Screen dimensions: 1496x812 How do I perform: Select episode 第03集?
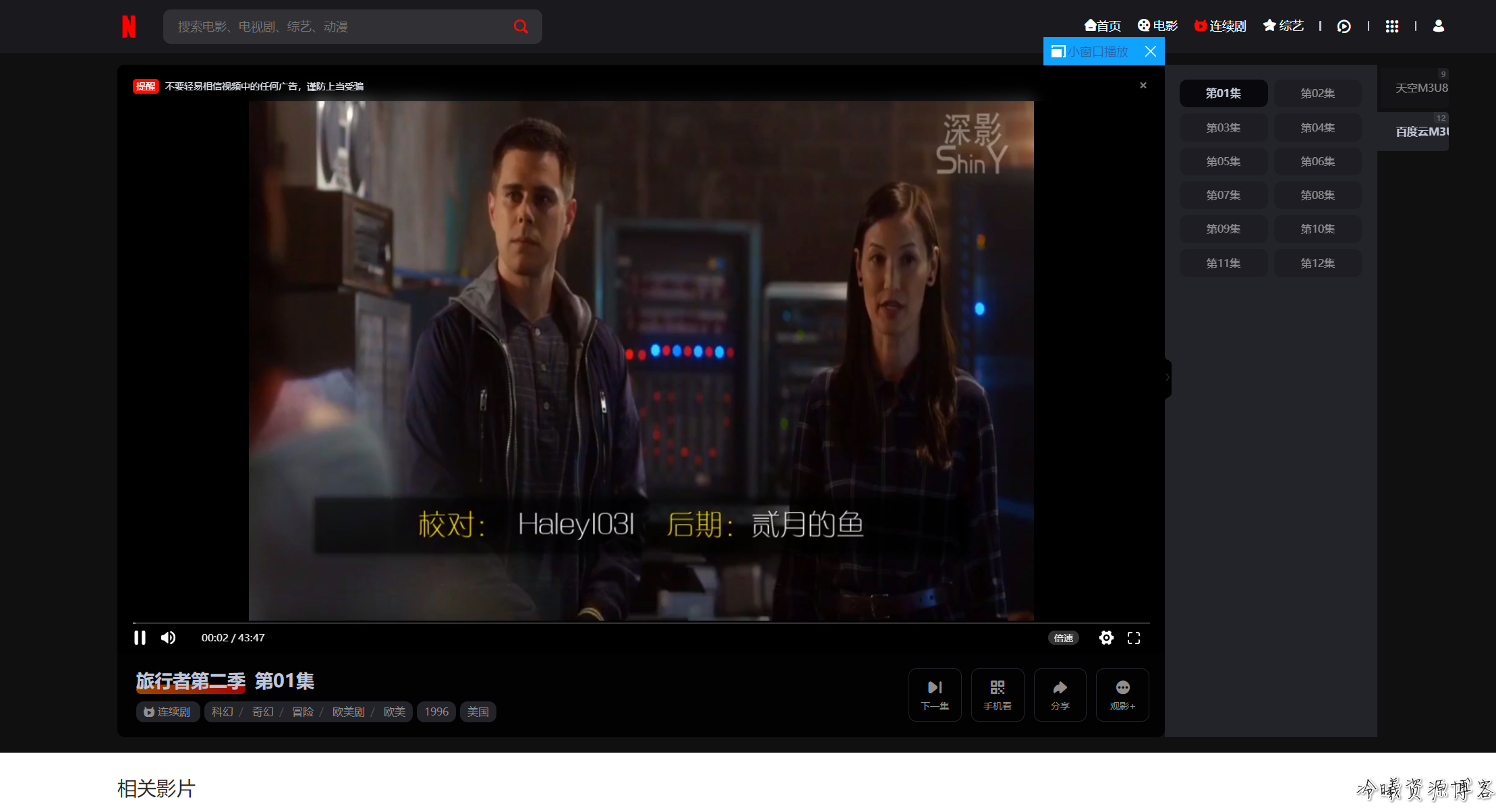(x=1224, y=127)
